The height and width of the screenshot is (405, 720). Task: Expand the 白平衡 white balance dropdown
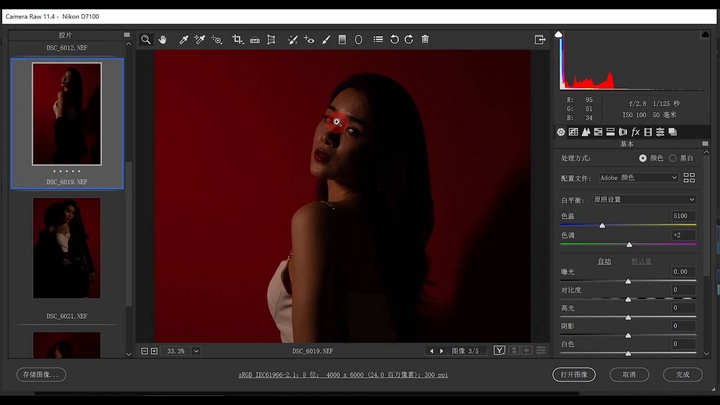pos(644,199)
